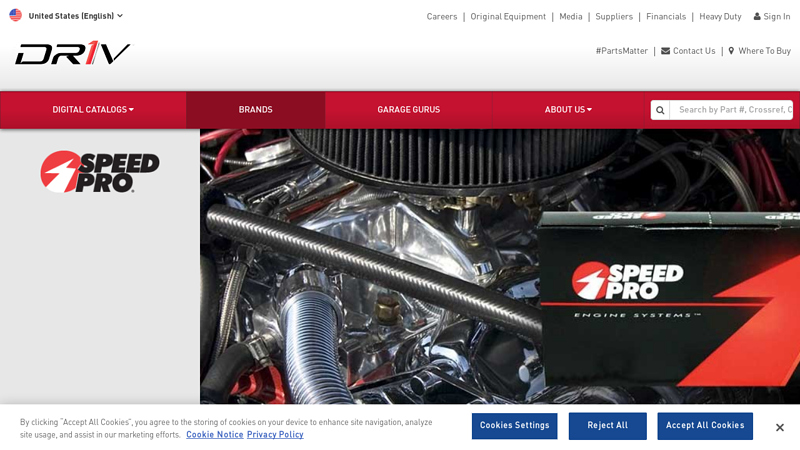Viewport: 800px width, 450px height.
Task: Open the Careers link
Action: (x=442, y=16)
